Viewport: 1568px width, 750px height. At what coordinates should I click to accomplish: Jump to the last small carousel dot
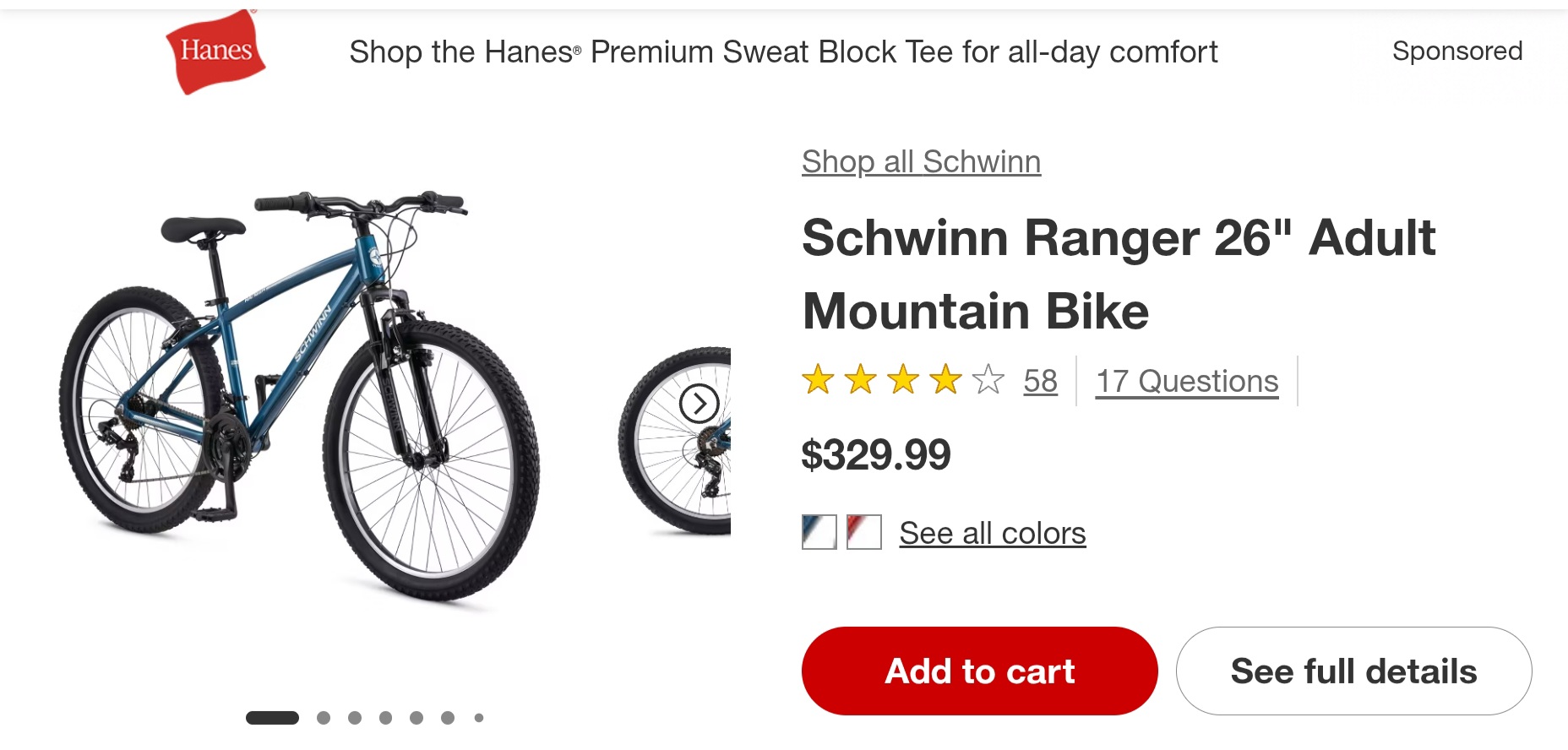pos(479,718)
